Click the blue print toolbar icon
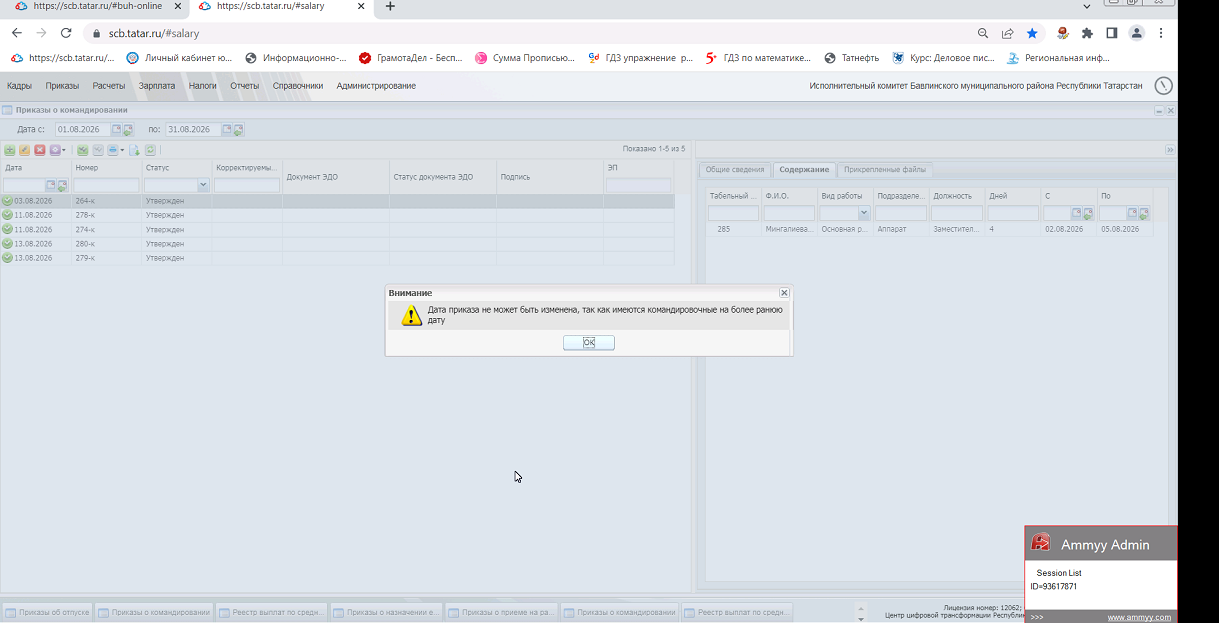1219x623 pixels. pos(113,150)
